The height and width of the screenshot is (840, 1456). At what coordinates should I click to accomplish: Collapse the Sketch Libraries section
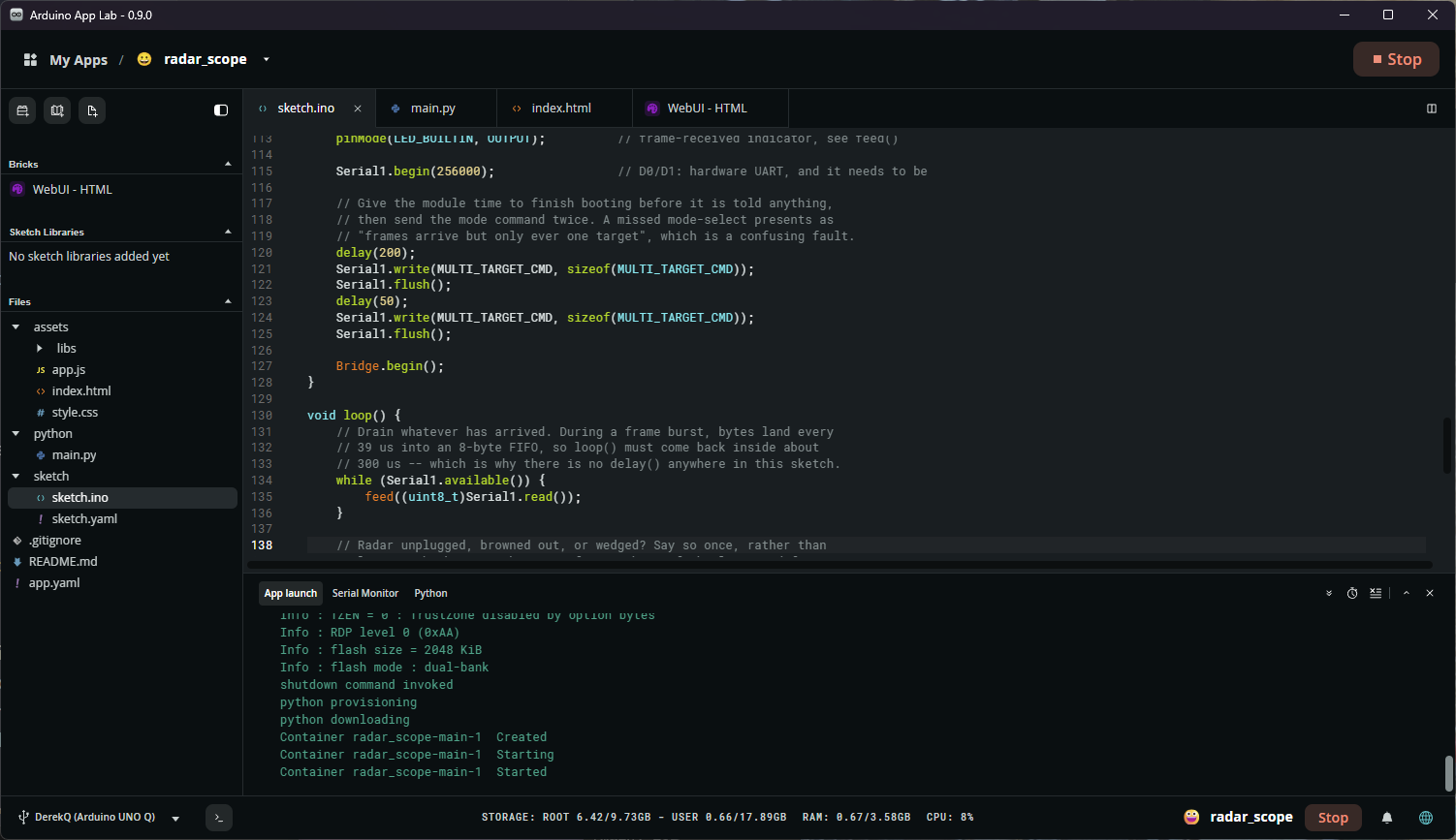pos(228,232)
